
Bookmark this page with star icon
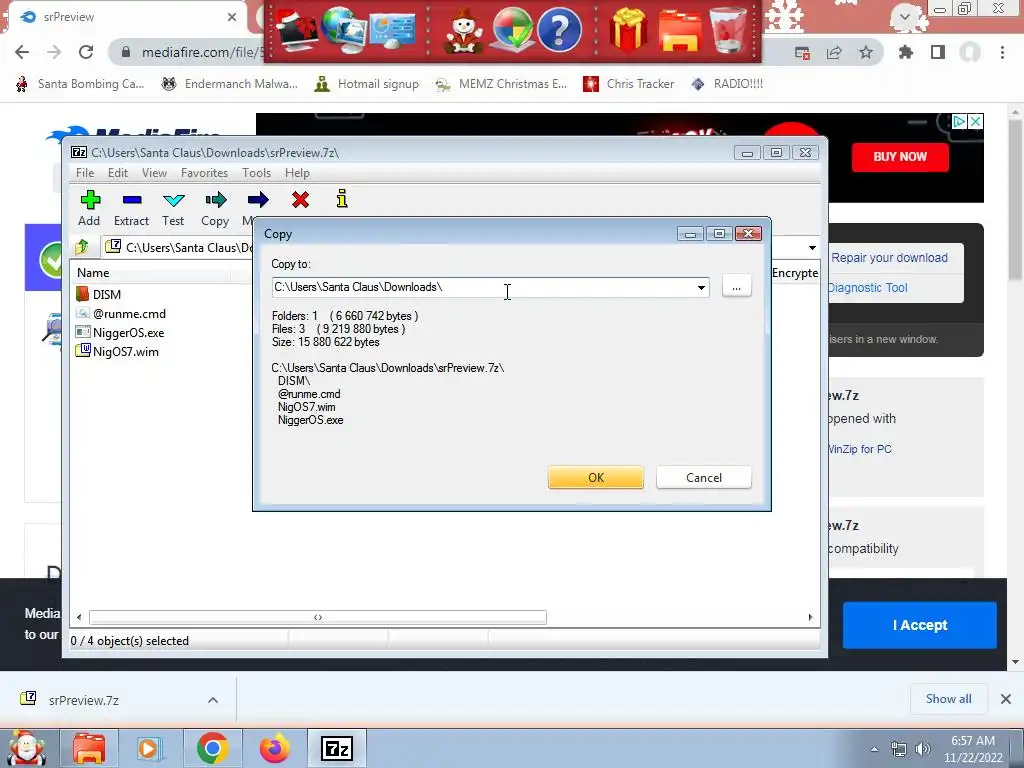(866, 52)
